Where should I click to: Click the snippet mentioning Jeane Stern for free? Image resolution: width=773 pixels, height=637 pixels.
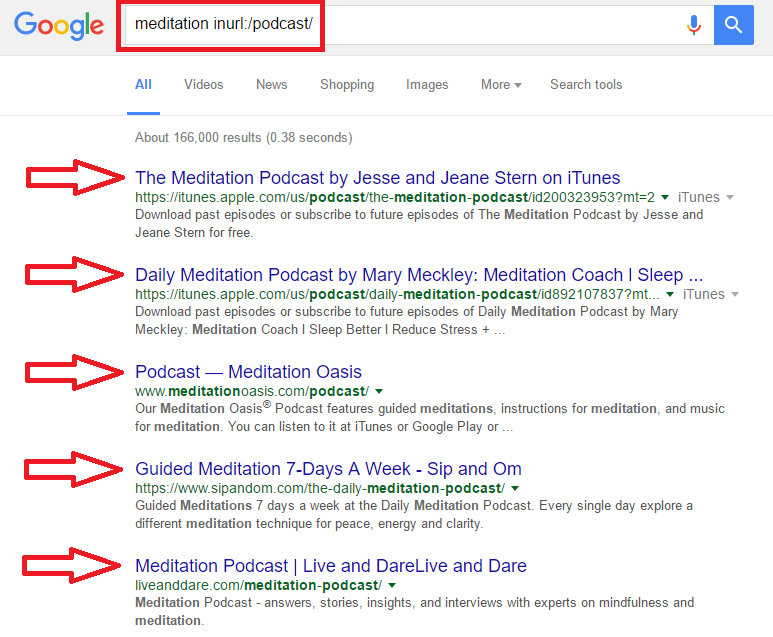click(x=419, y=223)
